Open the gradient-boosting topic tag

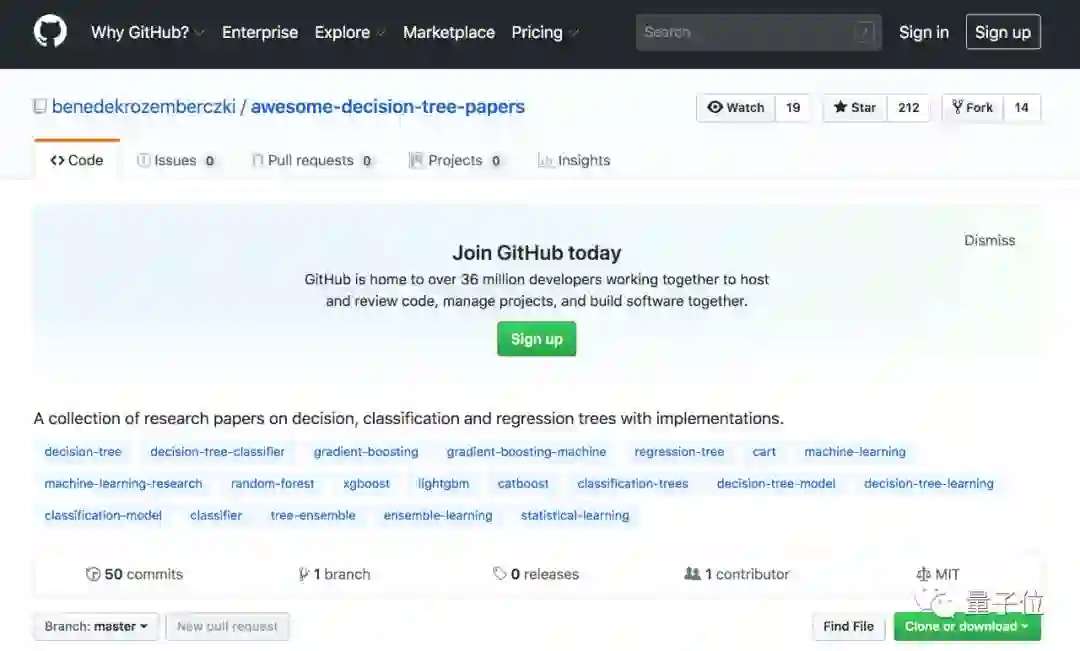[x=366, y=452]
